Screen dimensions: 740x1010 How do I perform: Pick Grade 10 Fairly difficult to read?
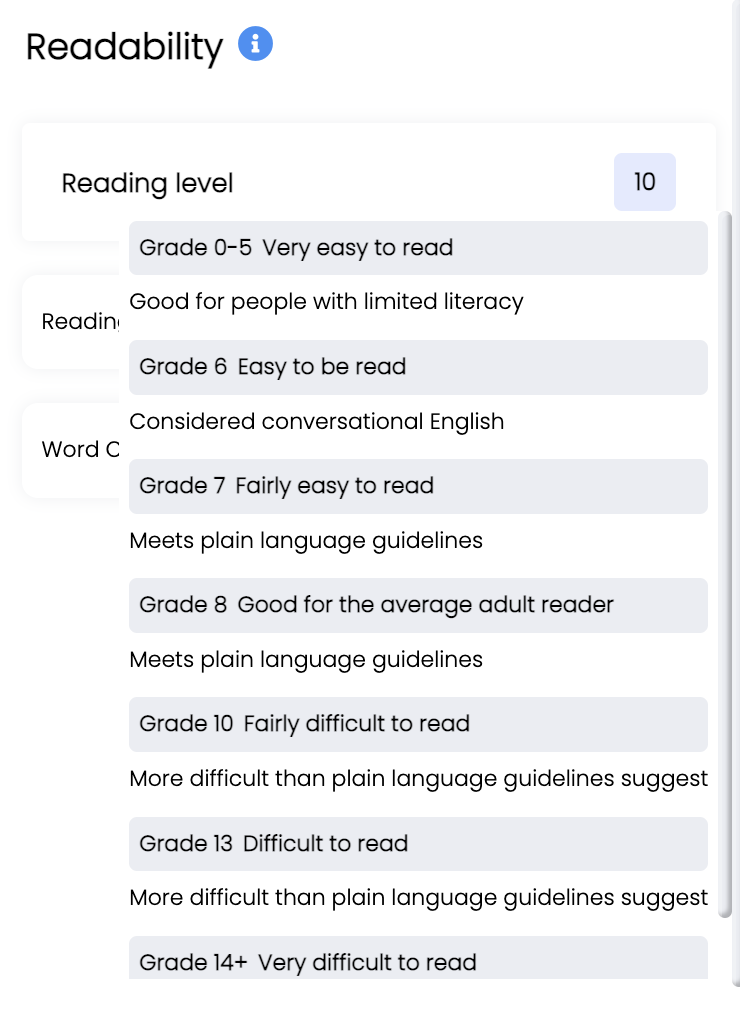[x=418, y=725]
